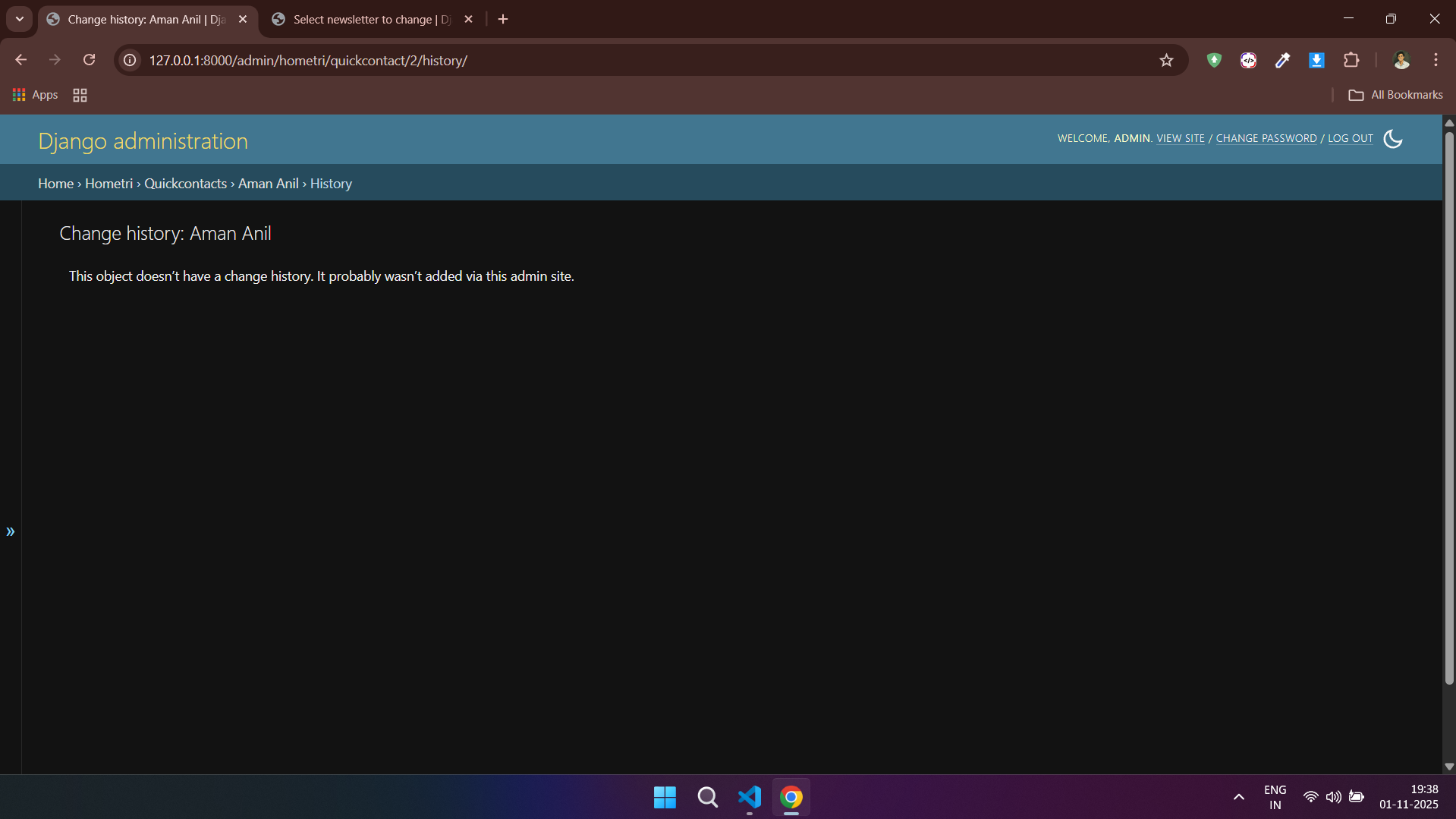Open the battery status in tray
This screenshot has width=1456, height=819.
(x=1357, y=797)
